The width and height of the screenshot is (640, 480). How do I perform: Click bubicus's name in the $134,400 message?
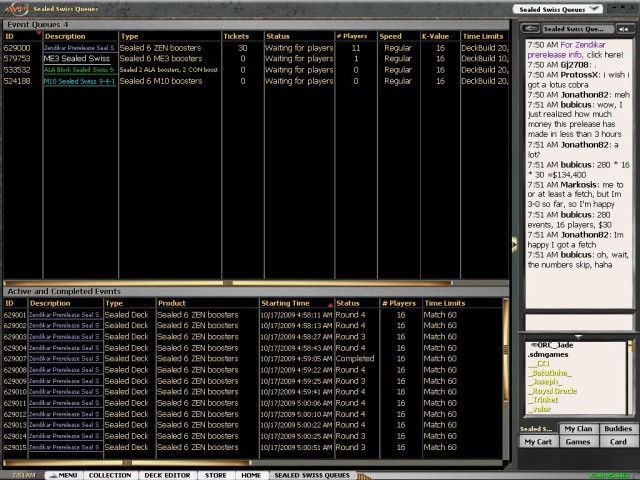tap(576, 165)
